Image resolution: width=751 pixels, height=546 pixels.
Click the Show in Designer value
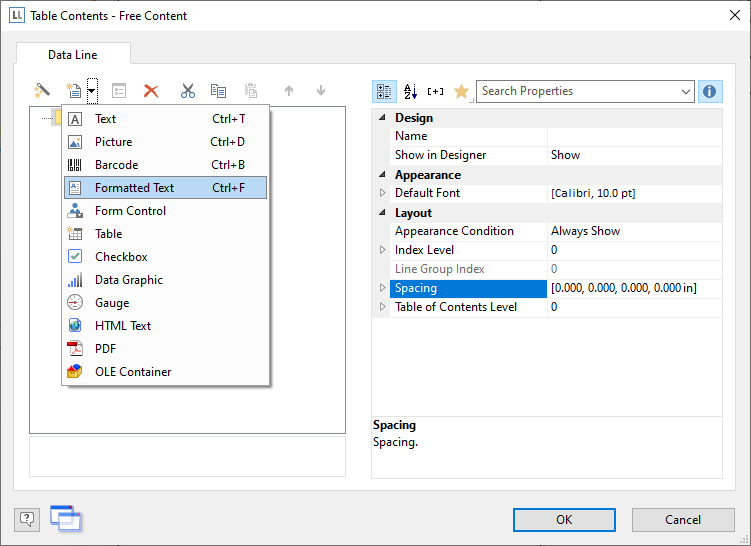635,155
